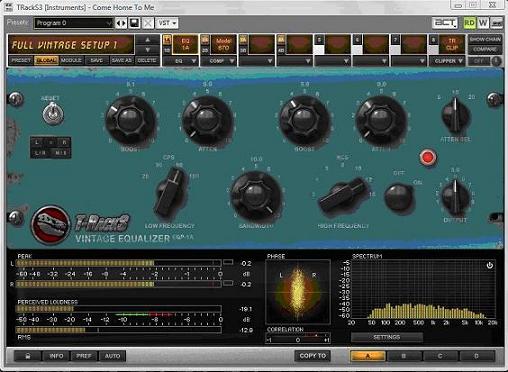The height and width of the screenshot is (372, 508).
Task: Click the BANDWIDTH knob
Action: [256, 195]
